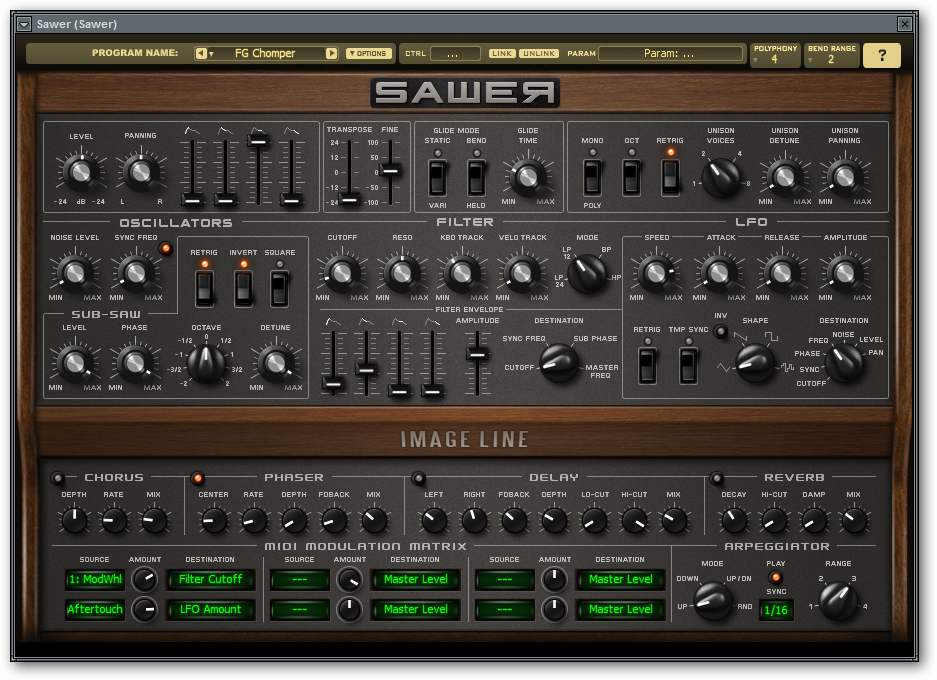Enable the Chorus effect LED
This screenshot has height=680, width=937.
(59, 478)
